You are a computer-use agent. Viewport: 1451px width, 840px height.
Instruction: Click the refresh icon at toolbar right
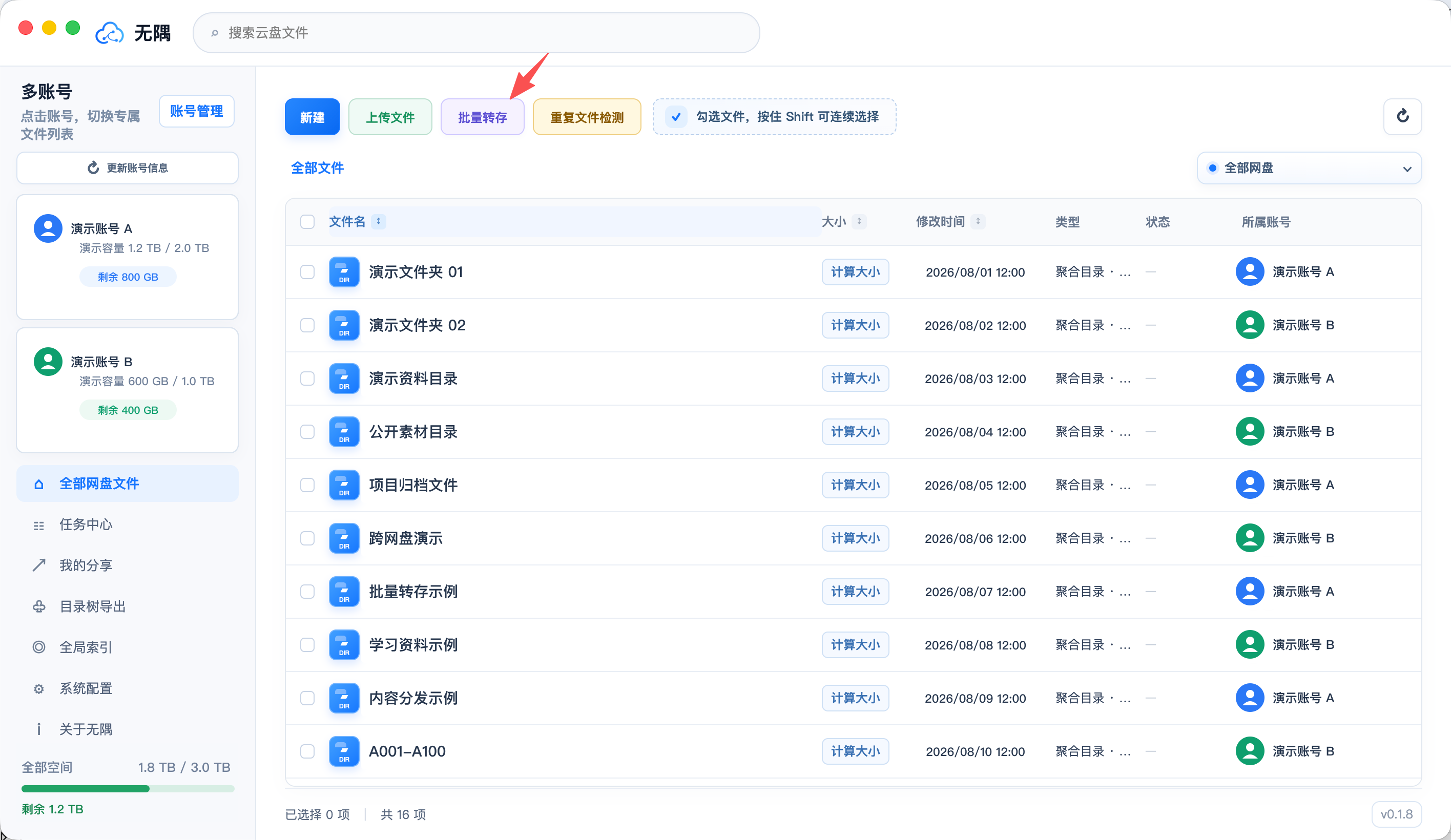tap(1402, 116)
